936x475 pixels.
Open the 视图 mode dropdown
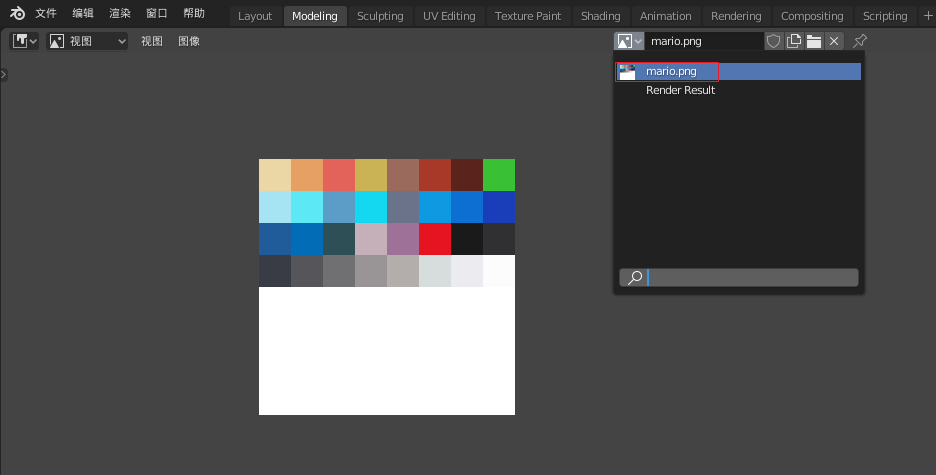pos(87,41)
